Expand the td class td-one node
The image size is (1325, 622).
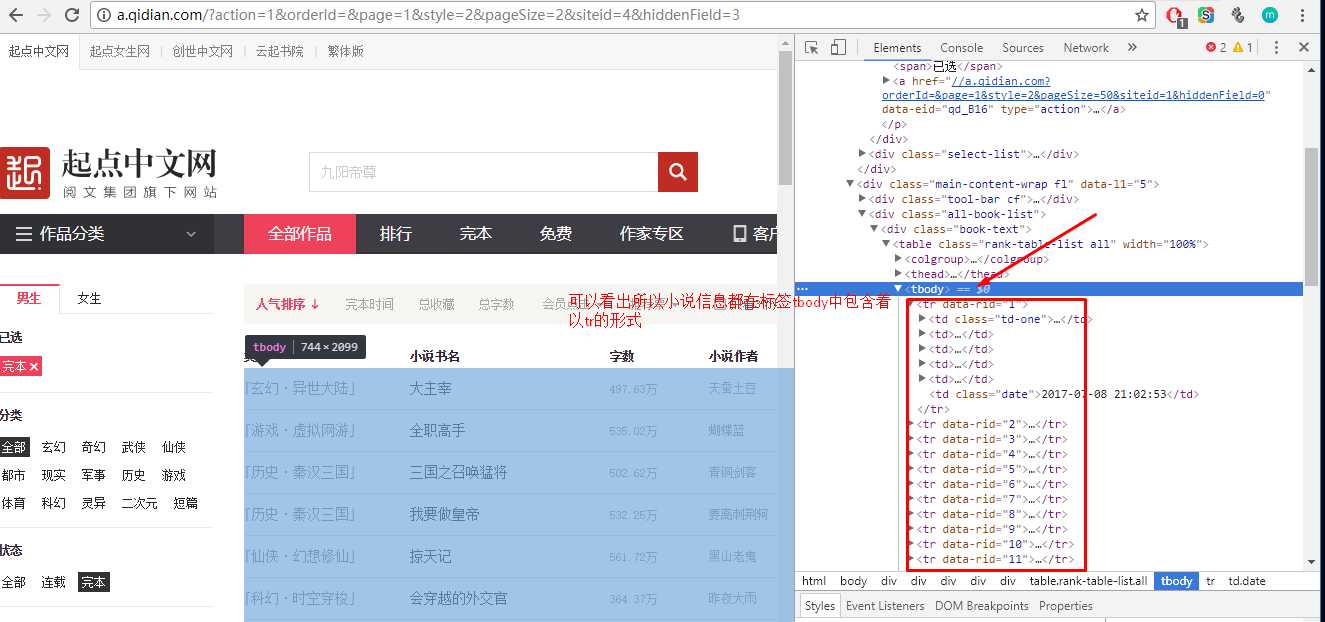tap(922, 319)
